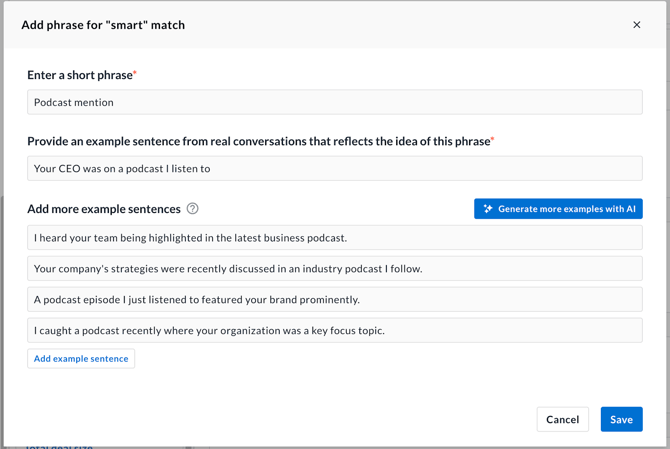Click the 'Enter a short phrase' label
The height and width of the screenshot is (449, 670).
(79, 75)
